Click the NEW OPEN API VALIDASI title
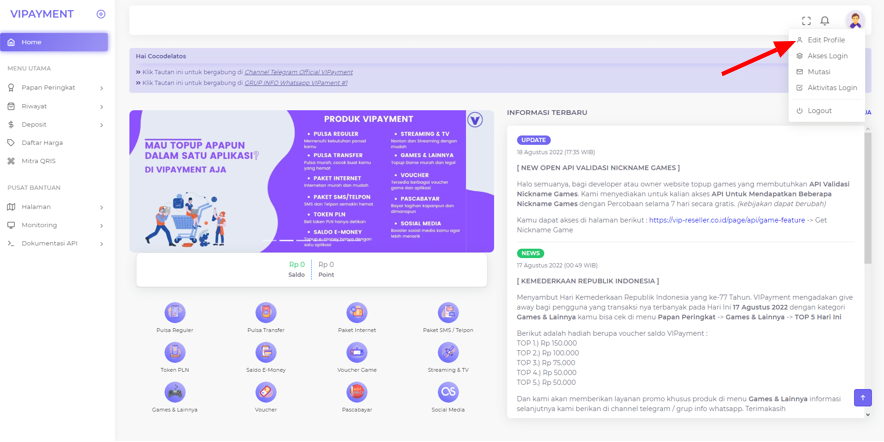 tap(598, 167)
